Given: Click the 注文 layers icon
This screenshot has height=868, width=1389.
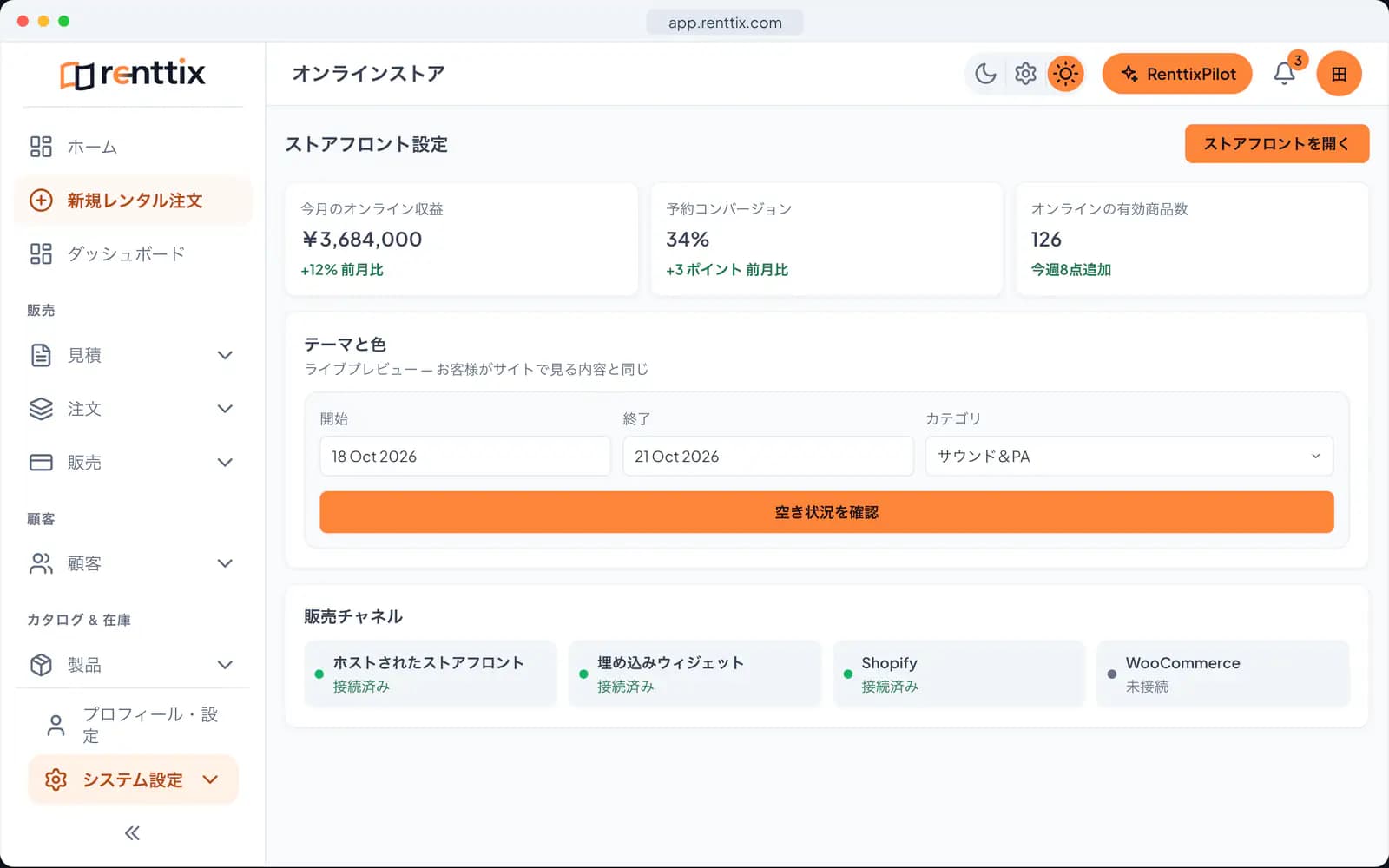Looking at the screenshot, I should pyautogui.click(x=41, y=409).
